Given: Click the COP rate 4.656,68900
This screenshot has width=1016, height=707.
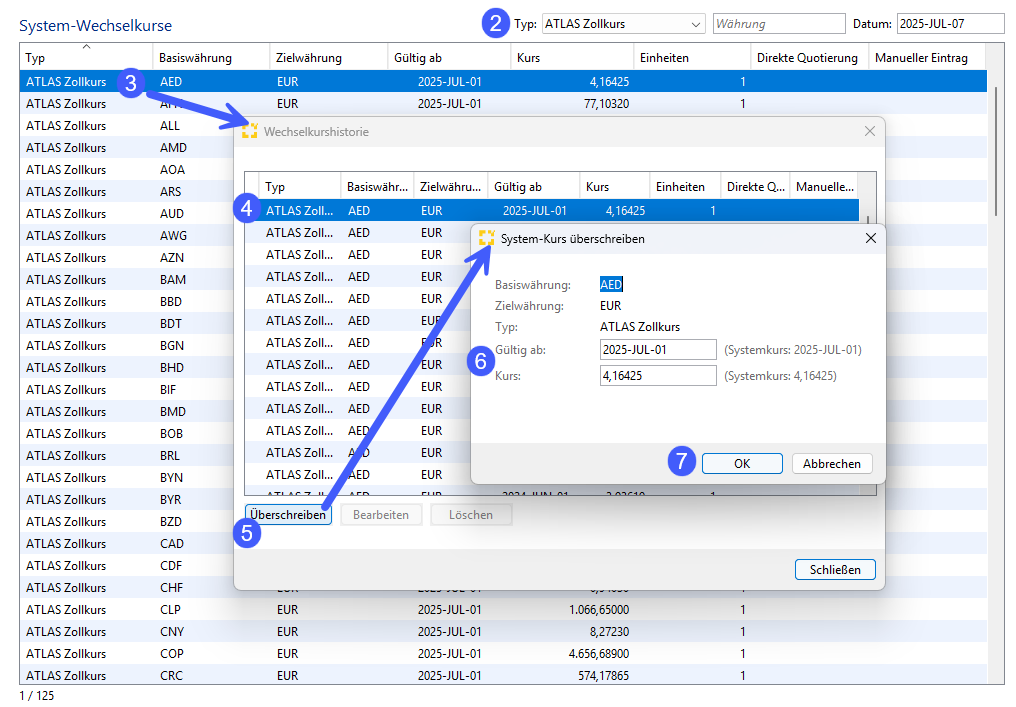Looking at the screenshot, I should (x=599, y=655).
